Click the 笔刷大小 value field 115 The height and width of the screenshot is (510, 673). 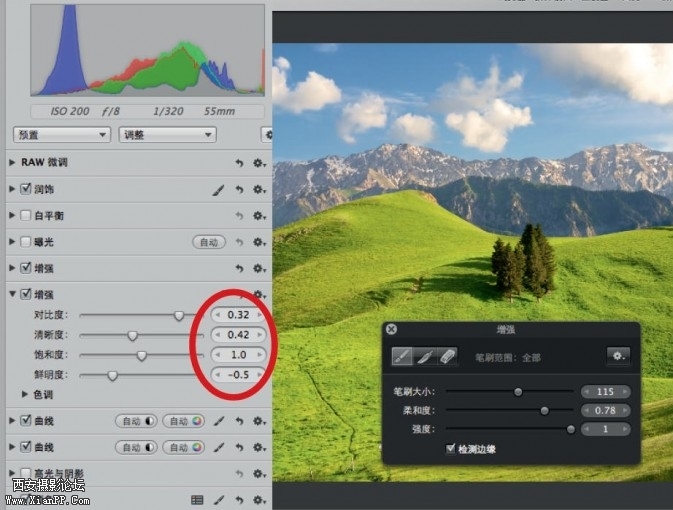click(x=605, y=392)
